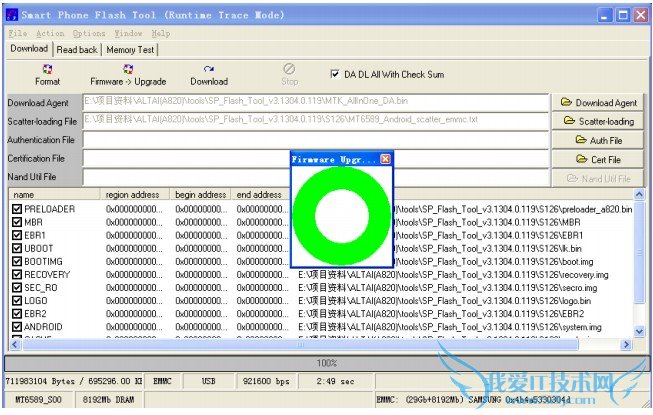Viewport: 653px width, 415px height.
Task: Uncheck the RECOVERY partition
Action: (x=16, y=274)
